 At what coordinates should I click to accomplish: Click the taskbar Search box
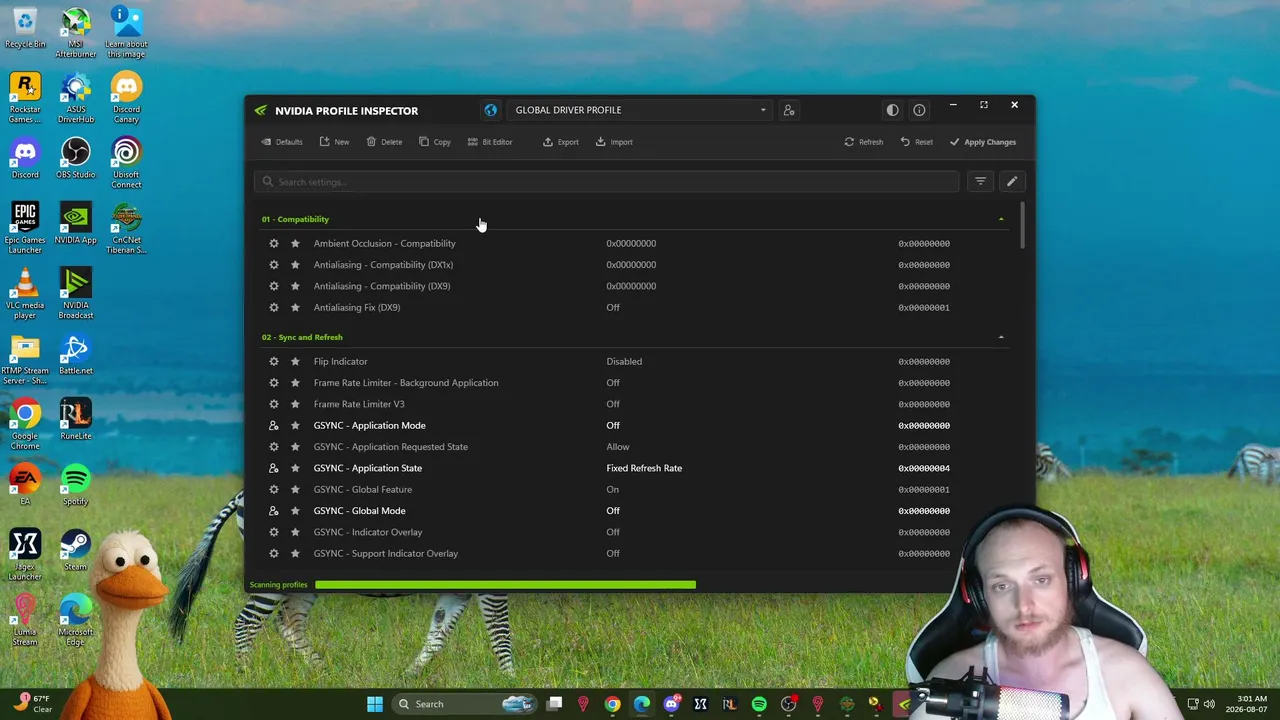(463, 704)
